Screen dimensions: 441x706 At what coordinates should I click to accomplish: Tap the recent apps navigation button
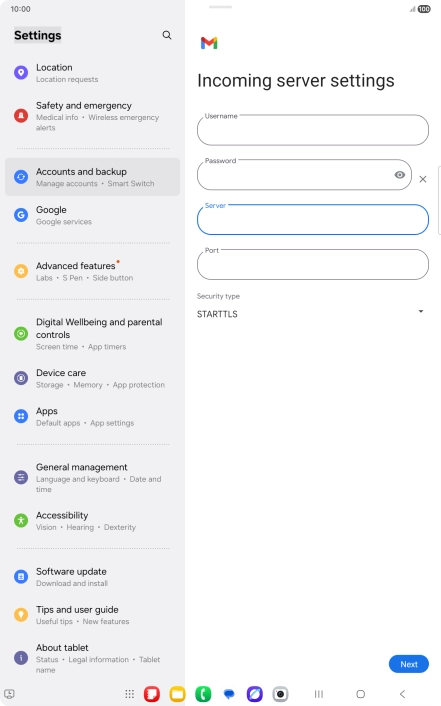pos(319,694)
